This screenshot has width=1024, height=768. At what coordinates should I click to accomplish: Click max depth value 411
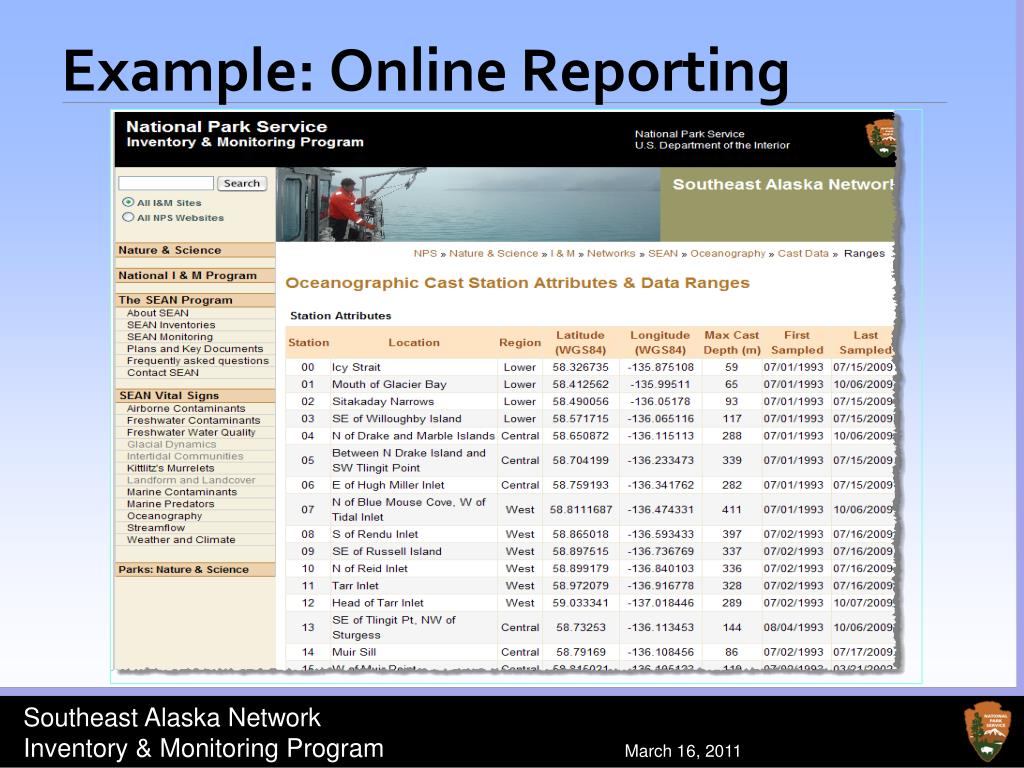731,509
